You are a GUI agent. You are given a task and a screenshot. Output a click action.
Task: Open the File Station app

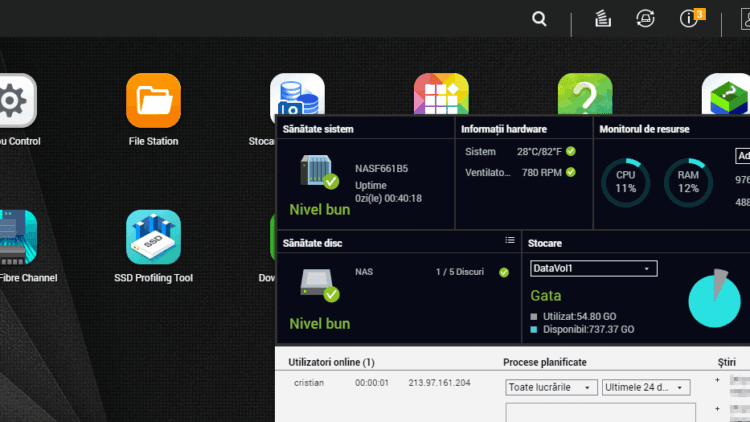153,101
